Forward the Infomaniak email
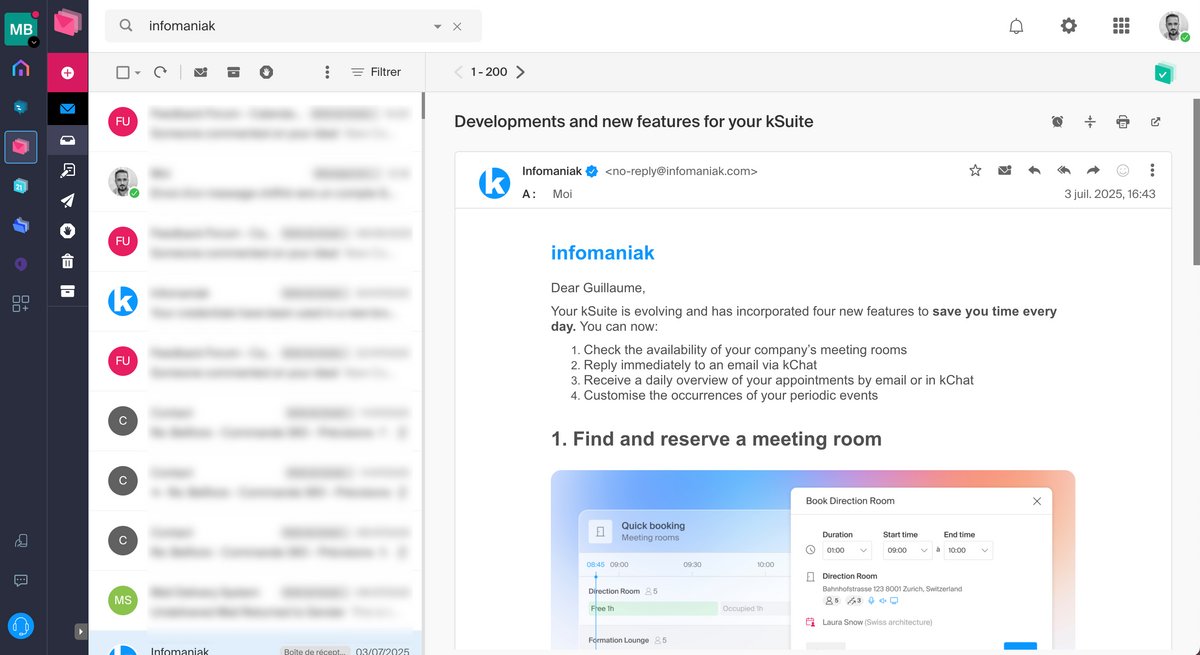The image size is (1200, 655). pos(1093,171)
